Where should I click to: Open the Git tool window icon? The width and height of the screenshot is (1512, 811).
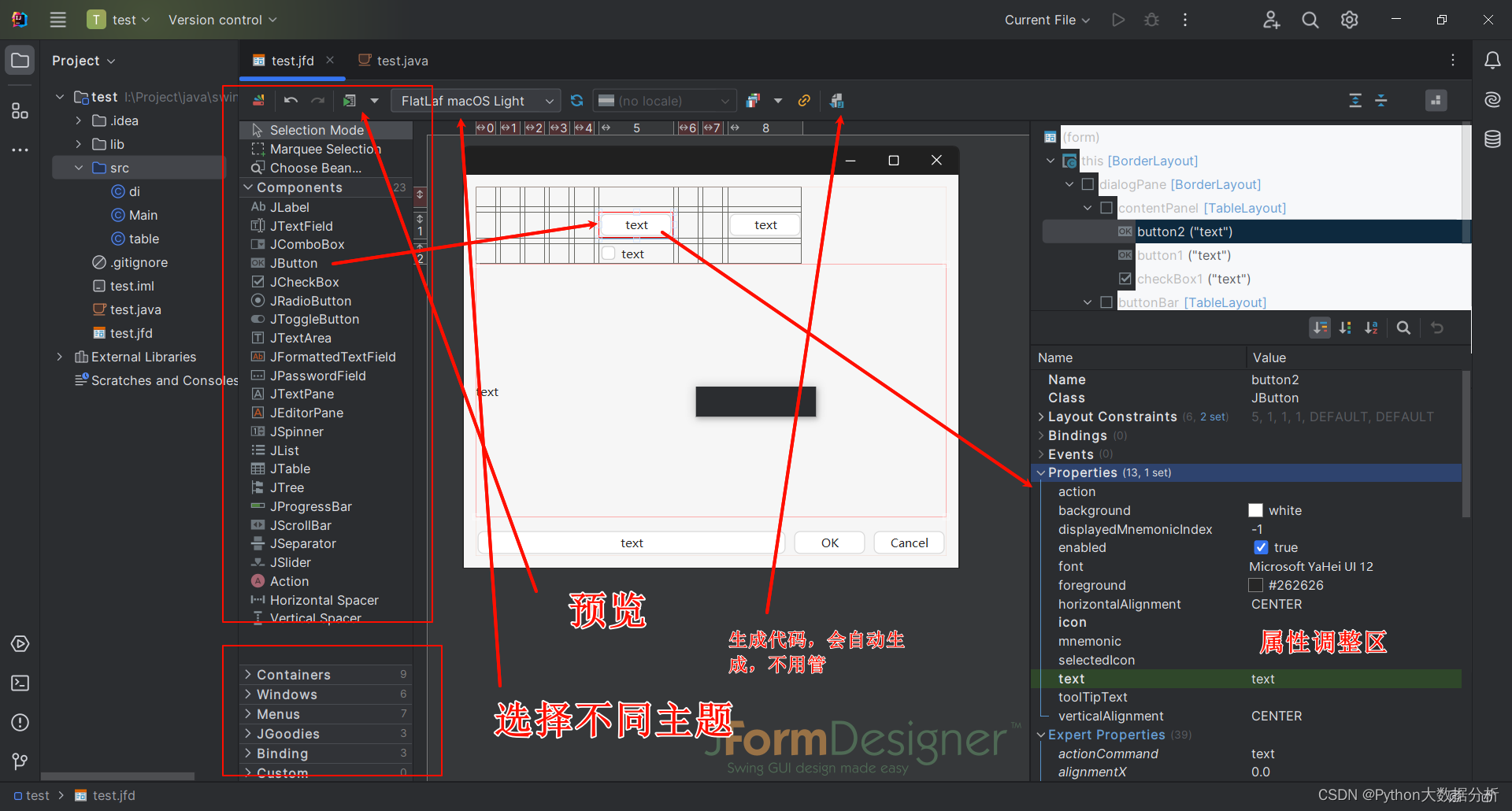20,761
